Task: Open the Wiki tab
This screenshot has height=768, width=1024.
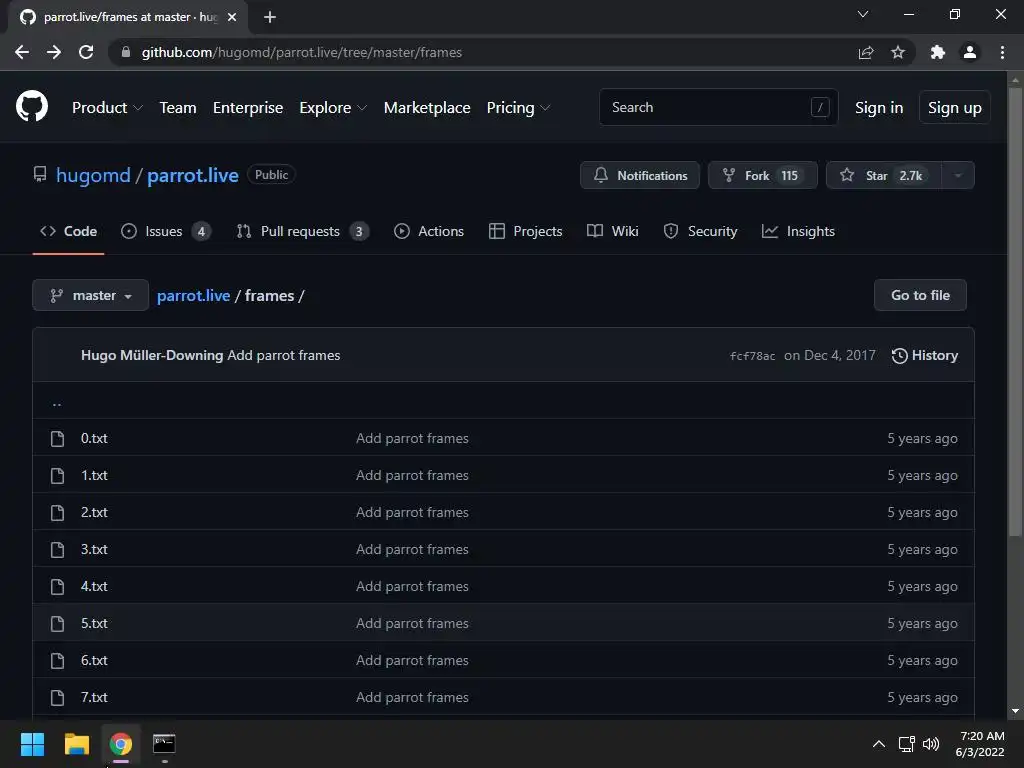Action: click(613, 231)
